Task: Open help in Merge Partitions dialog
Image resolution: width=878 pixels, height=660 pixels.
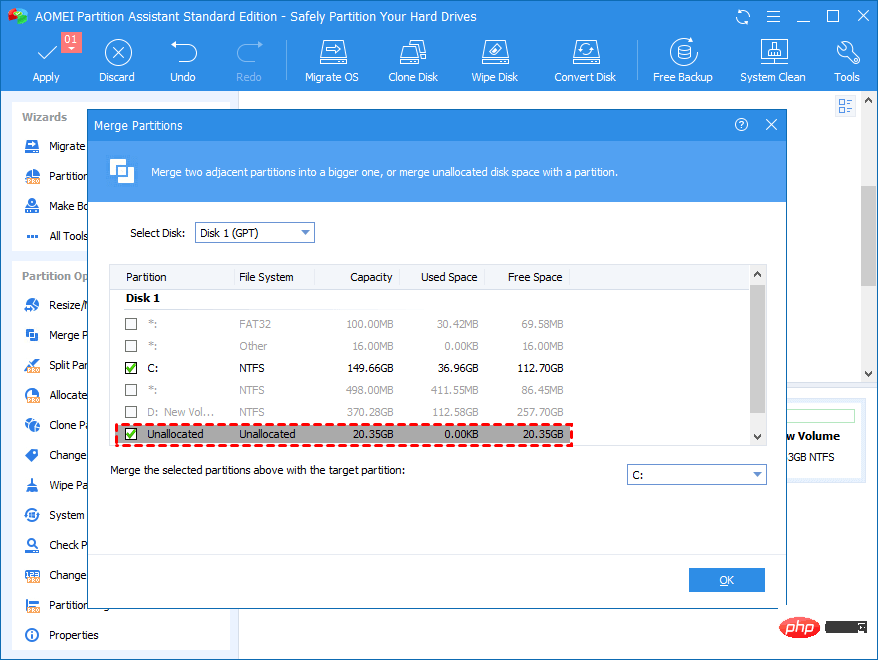Action: click(741, 125)
